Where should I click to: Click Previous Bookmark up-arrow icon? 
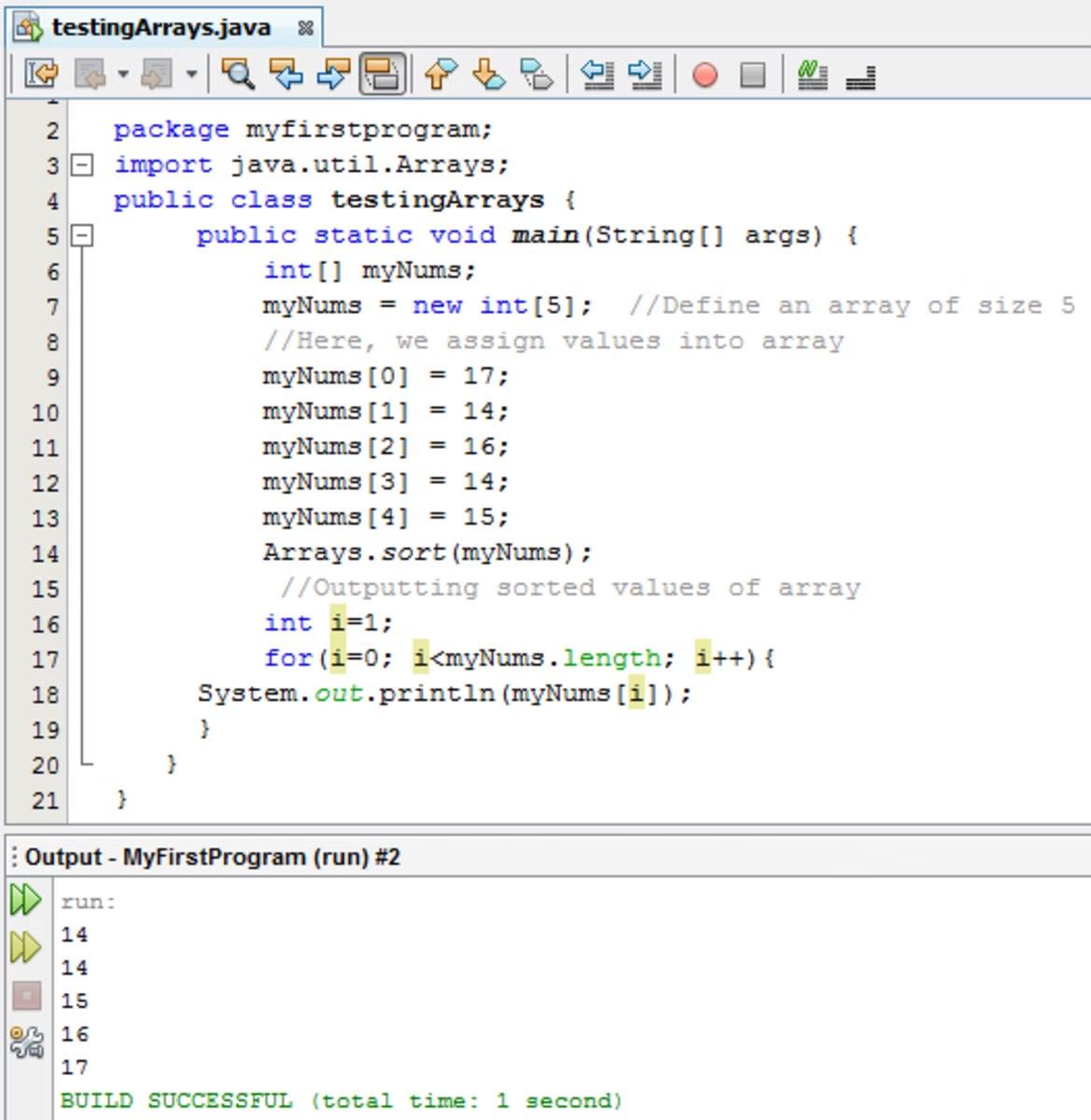(441, 74)
